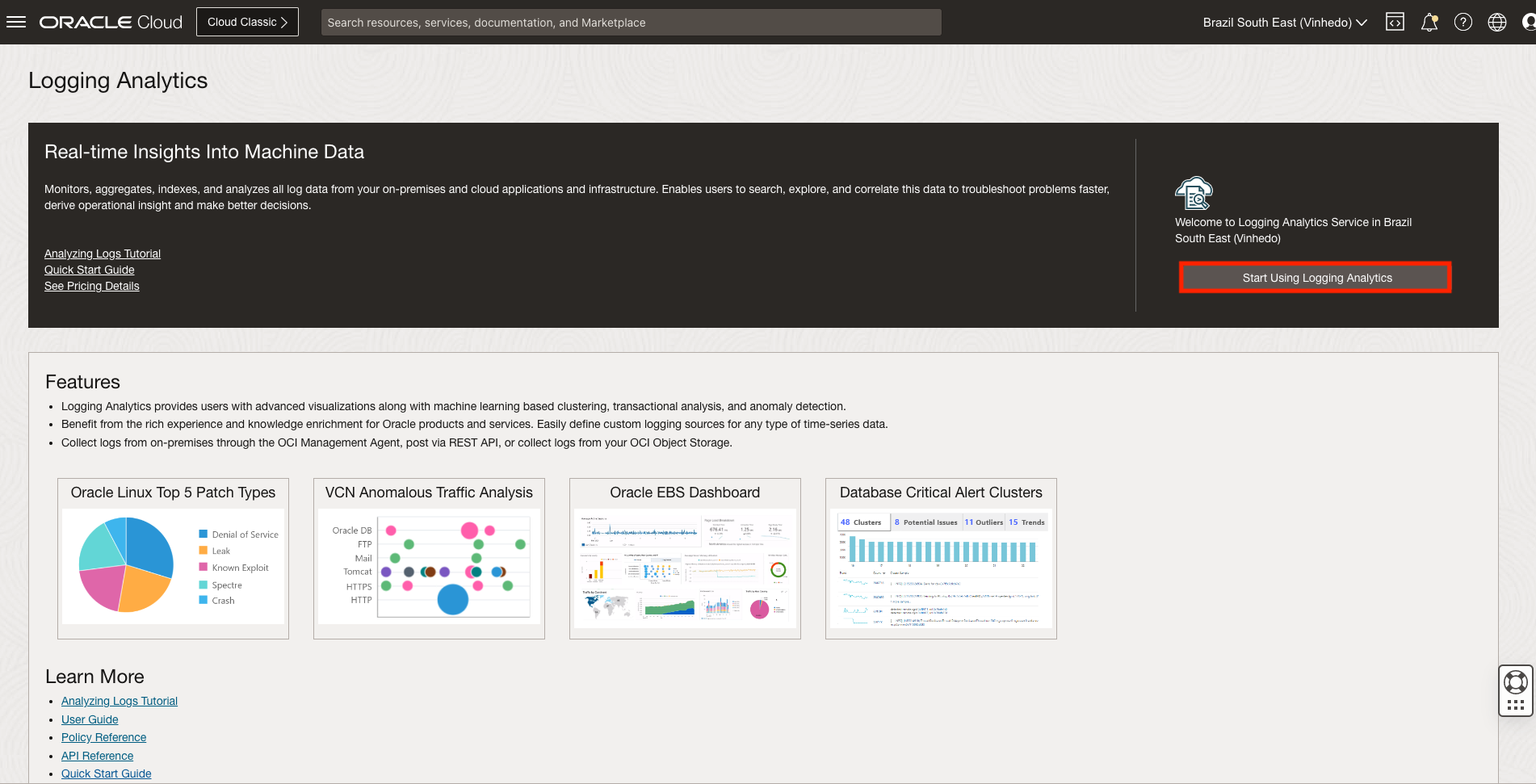Open the accessibility widget in bottom corner
This screenshot has width=1536, height=784.
click(1515, 681)
